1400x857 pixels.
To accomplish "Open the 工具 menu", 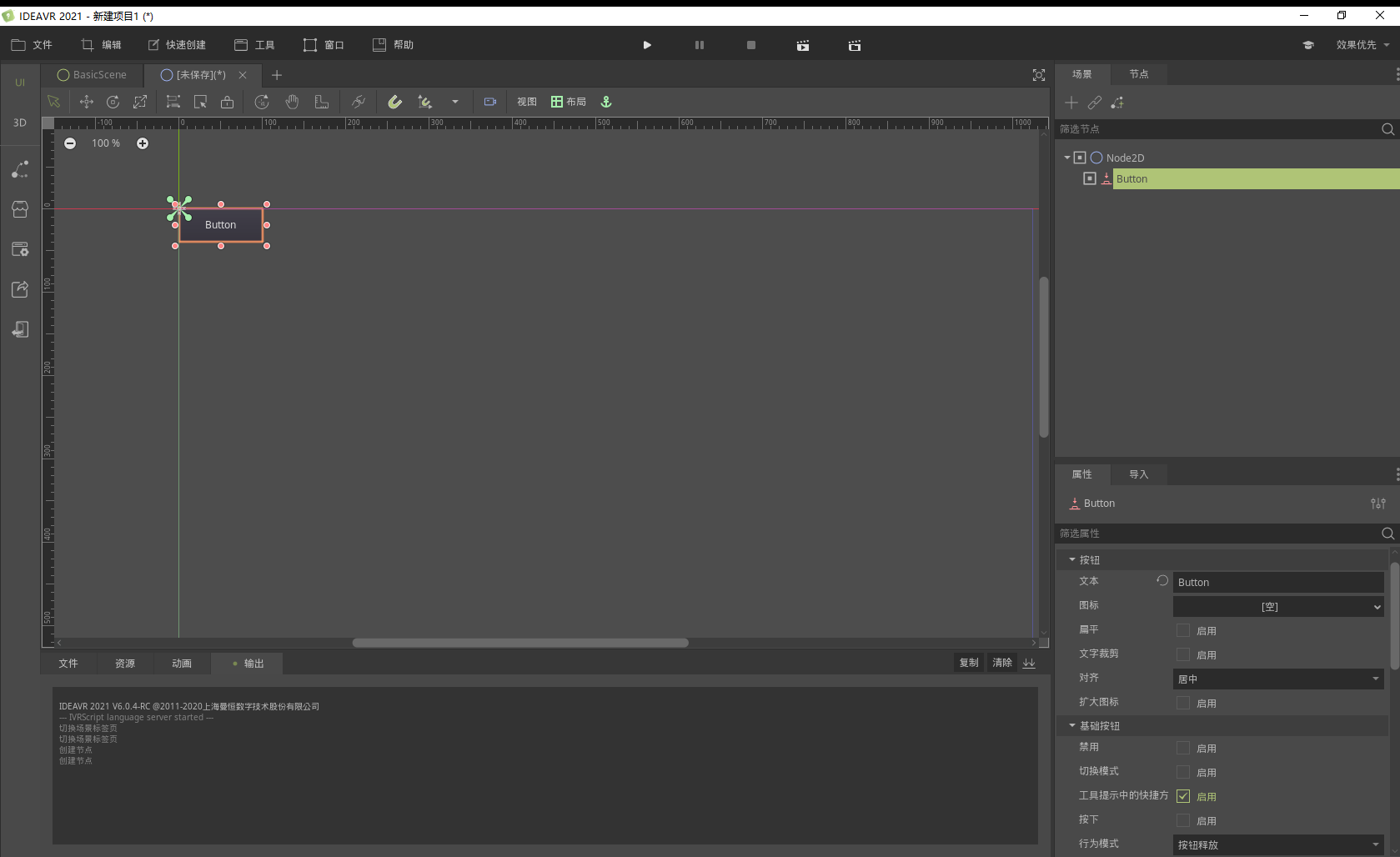I will point(254,45).
